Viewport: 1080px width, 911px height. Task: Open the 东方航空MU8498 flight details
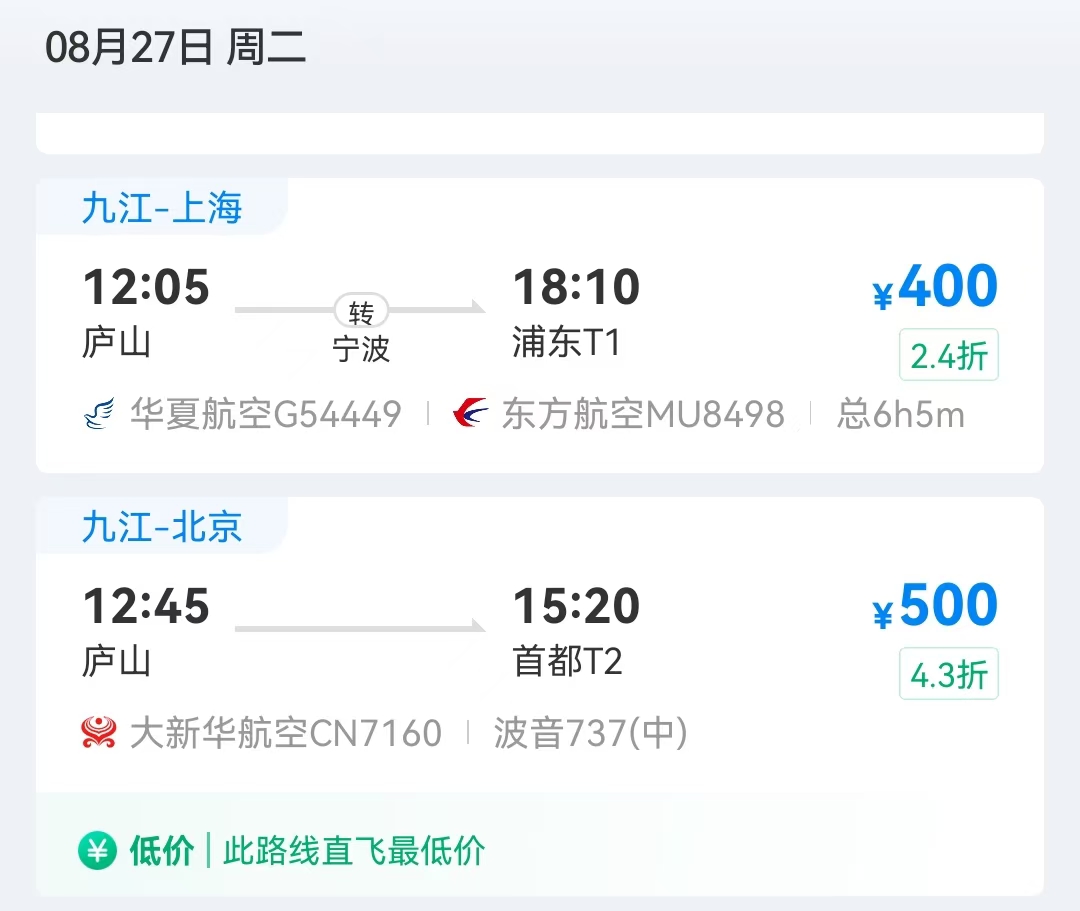click(643, 415)
